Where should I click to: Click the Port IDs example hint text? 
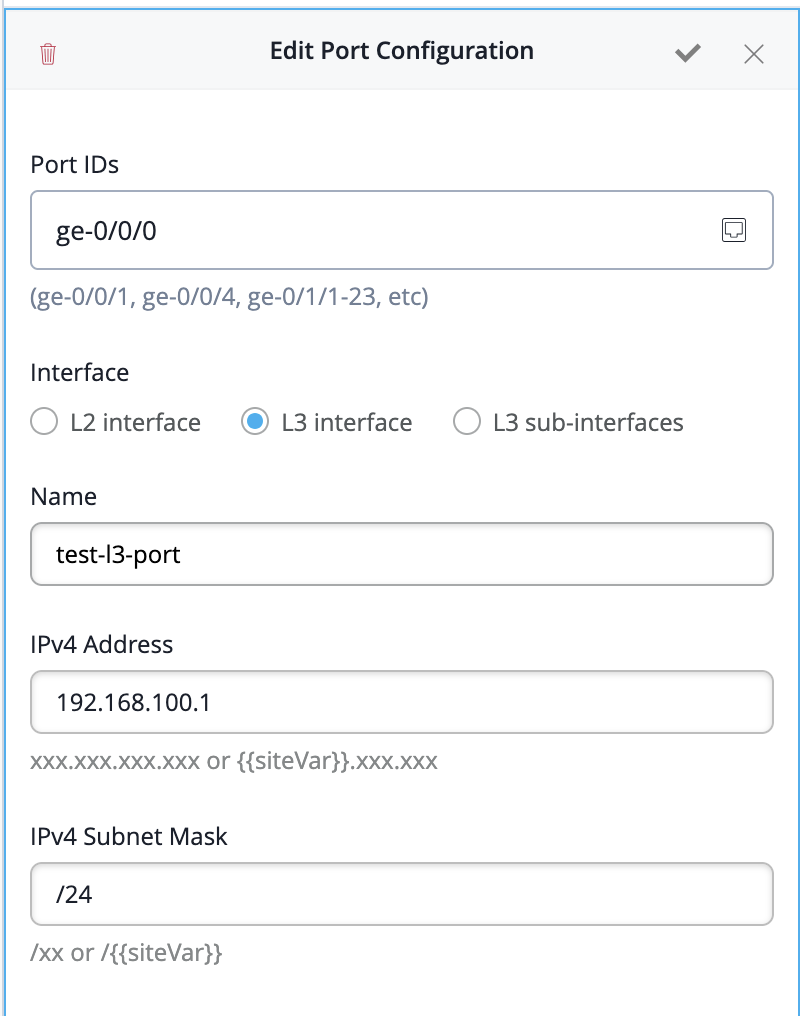[x=229, y=298]
